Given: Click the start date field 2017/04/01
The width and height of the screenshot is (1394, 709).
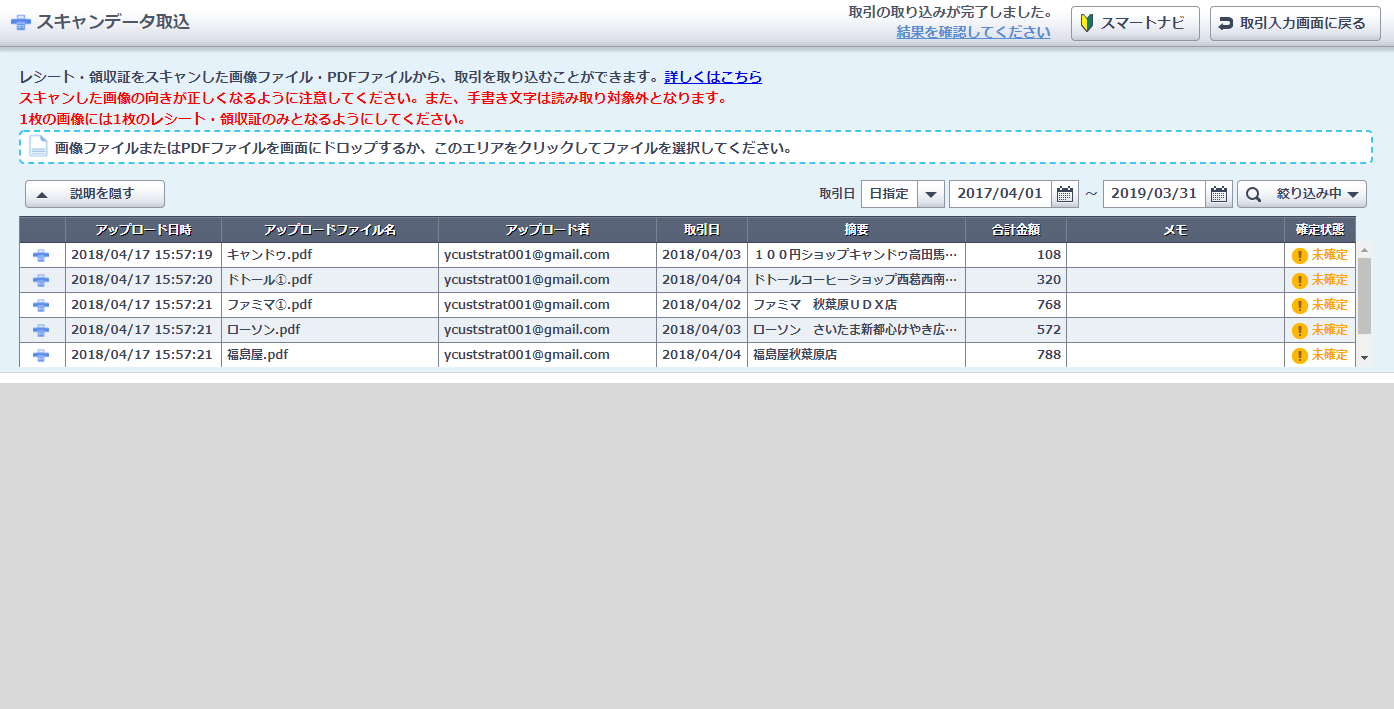Looking at the screenshot, I should tap(1000, 194).
